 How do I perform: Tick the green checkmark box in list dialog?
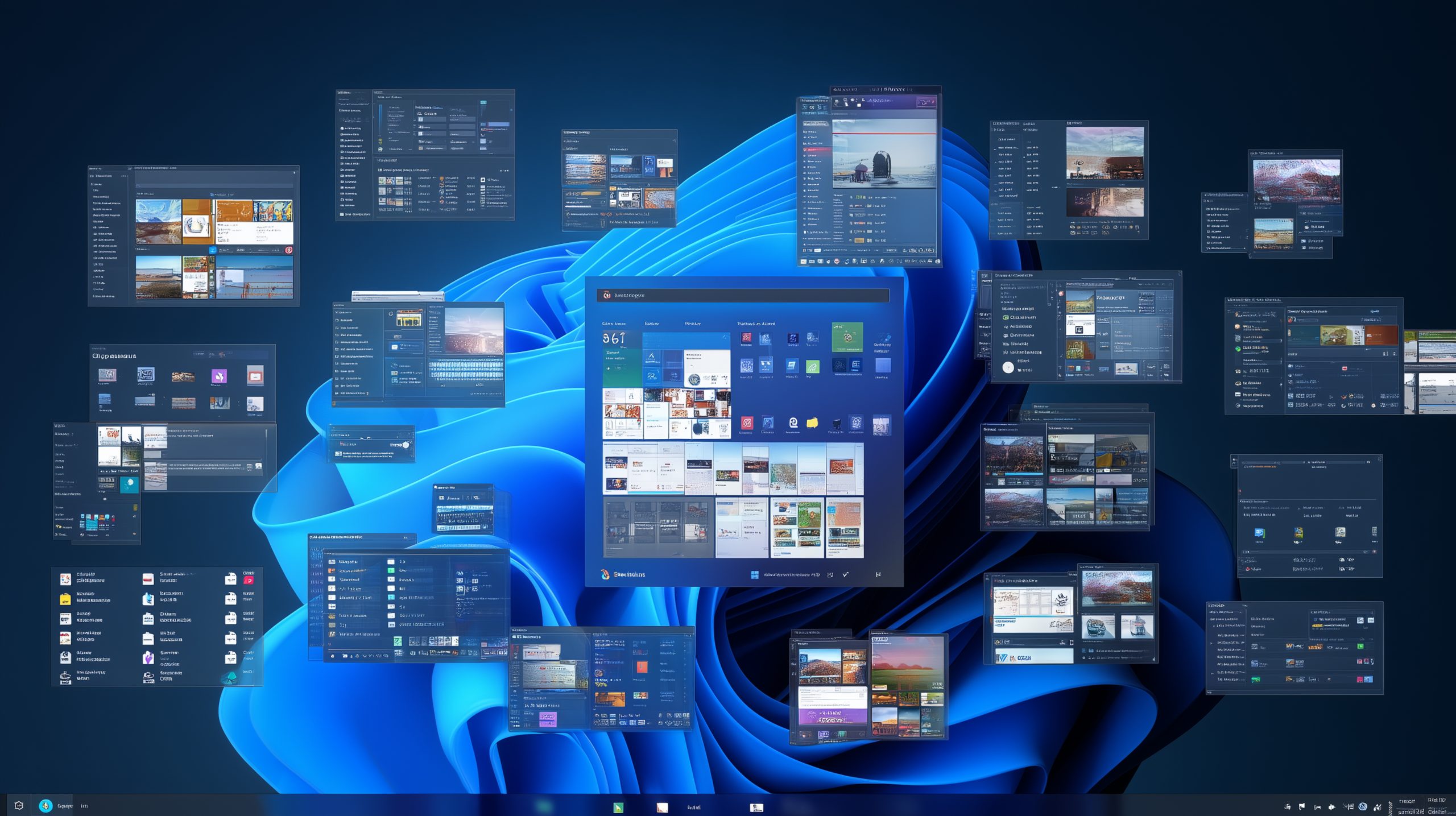pyautogui.click(x=398, y=641)
